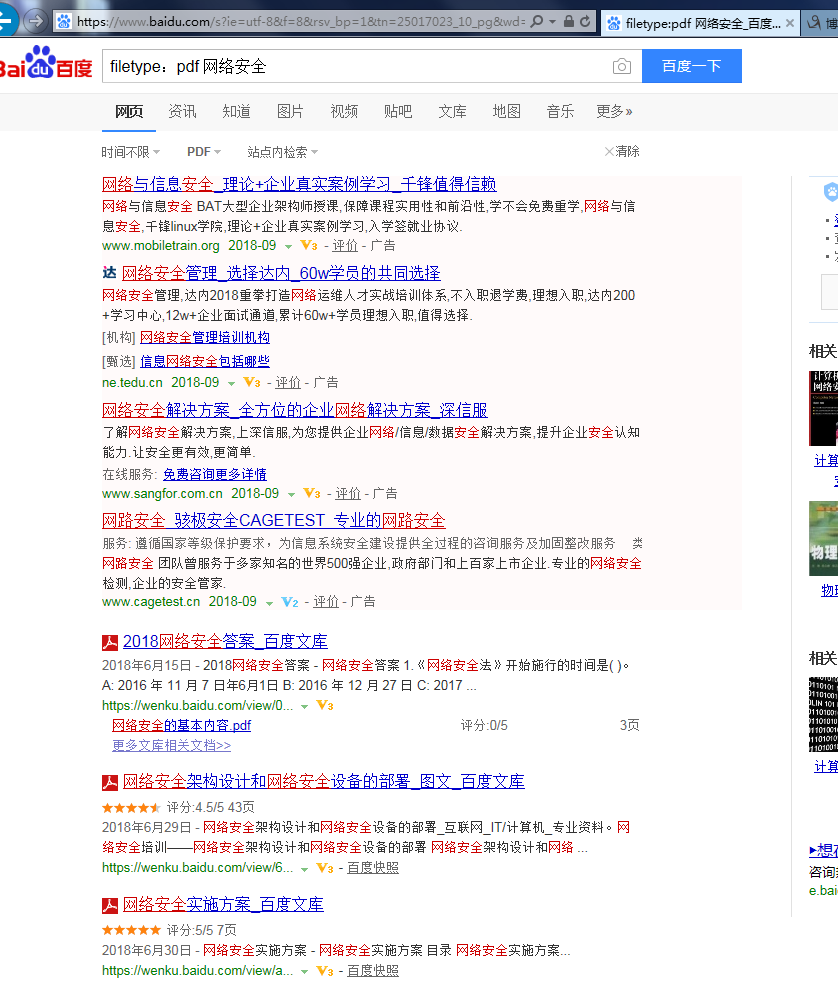Expand arrow next to www.mobiletrain.org

click(x=288, y=247)
